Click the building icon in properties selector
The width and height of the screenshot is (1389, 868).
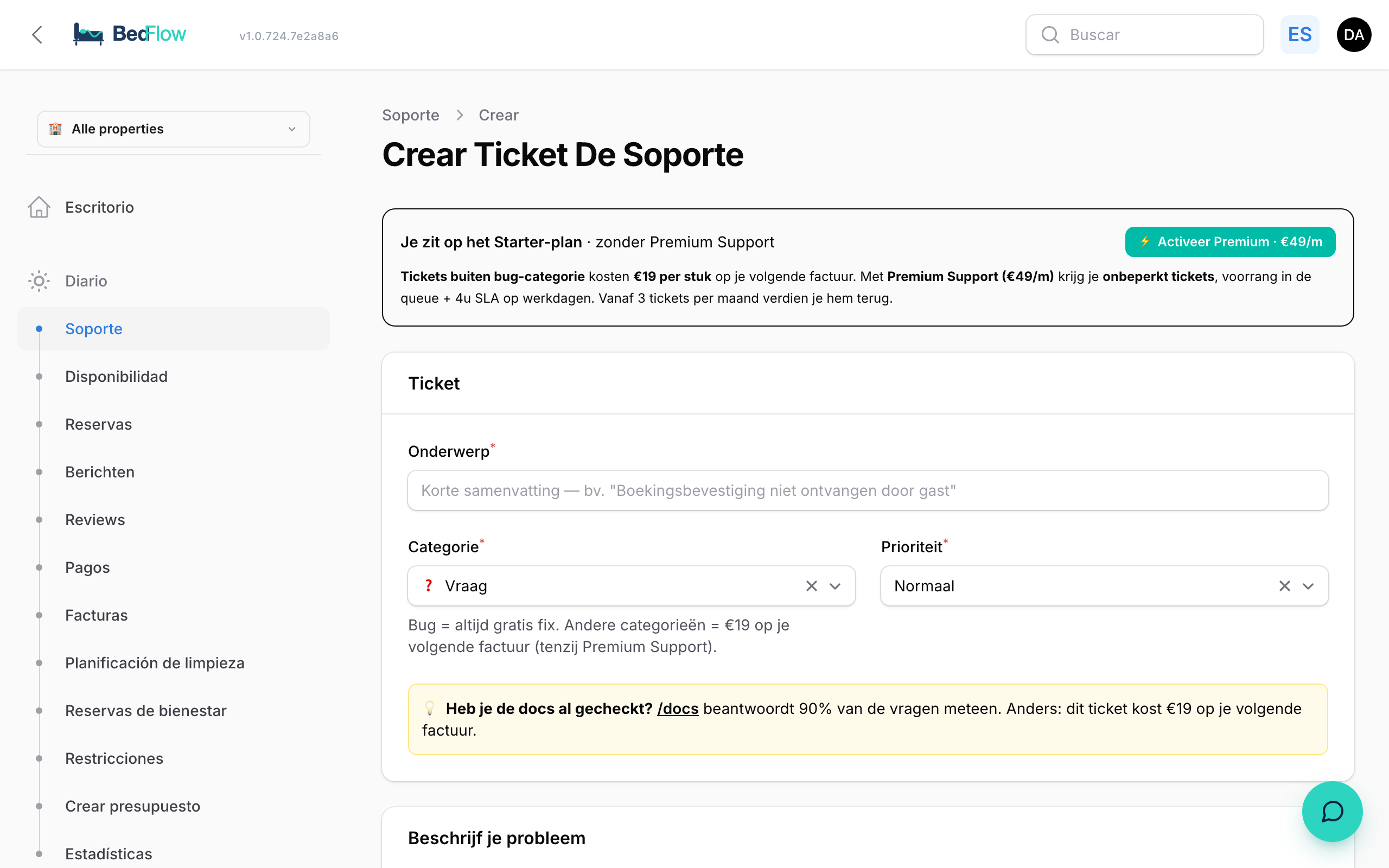tap(55, 129)
